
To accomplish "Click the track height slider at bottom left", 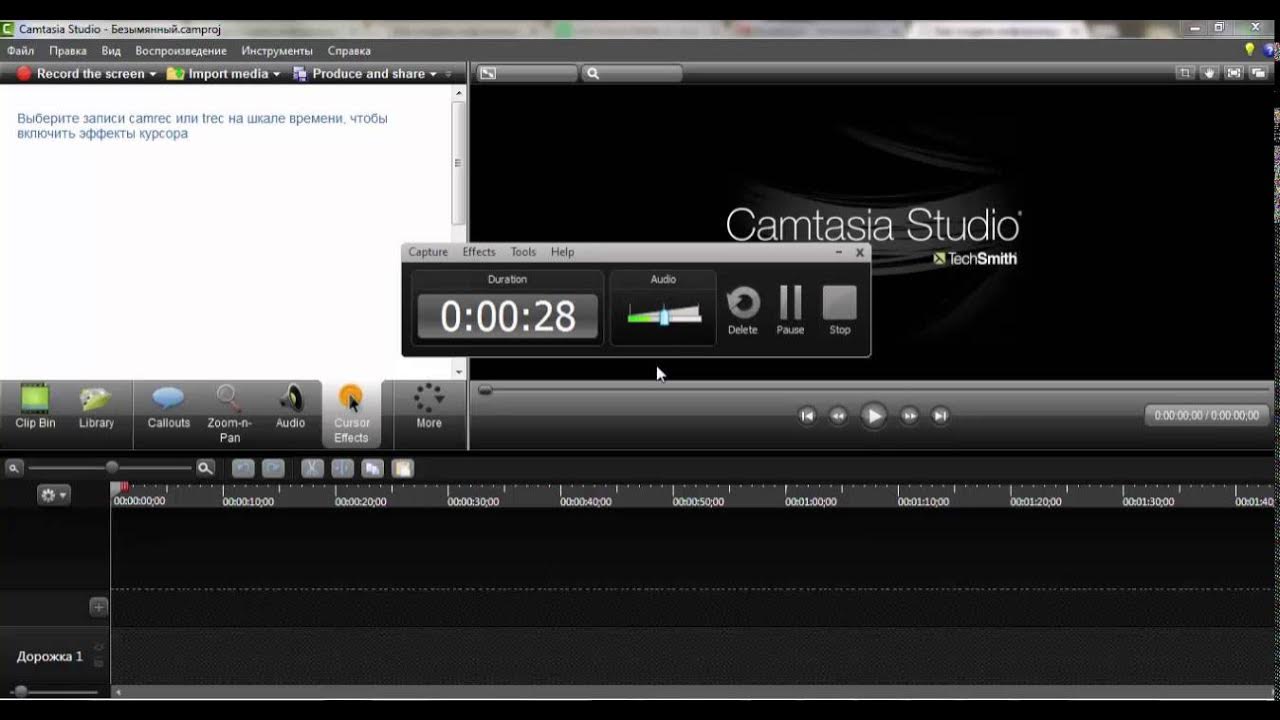I will (x=21, y=691).
